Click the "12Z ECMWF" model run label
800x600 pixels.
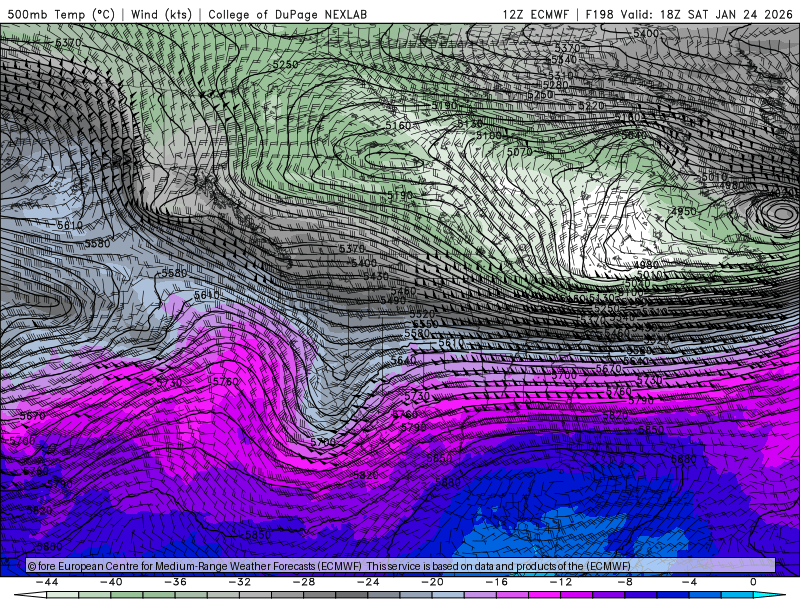535,14
